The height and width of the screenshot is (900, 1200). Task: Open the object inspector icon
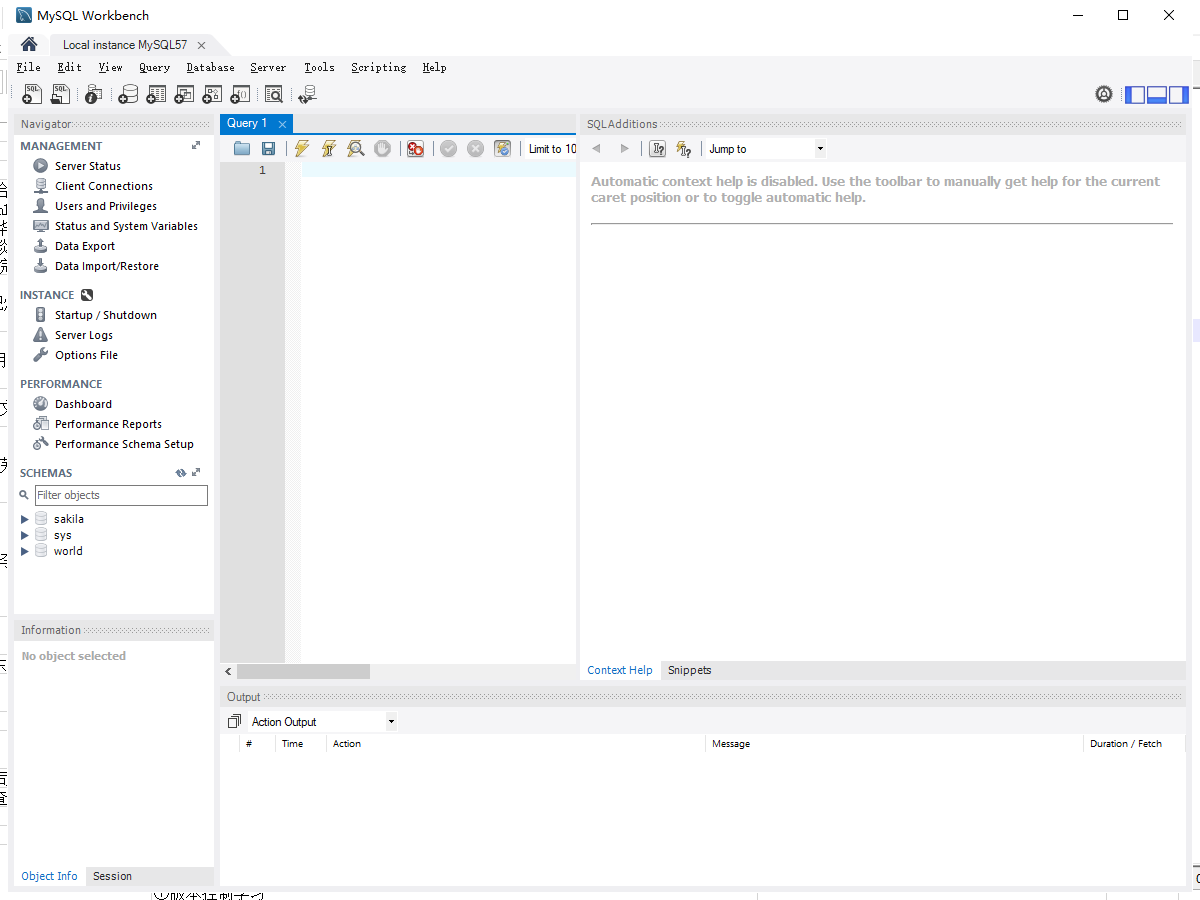[x=93, y=94]
